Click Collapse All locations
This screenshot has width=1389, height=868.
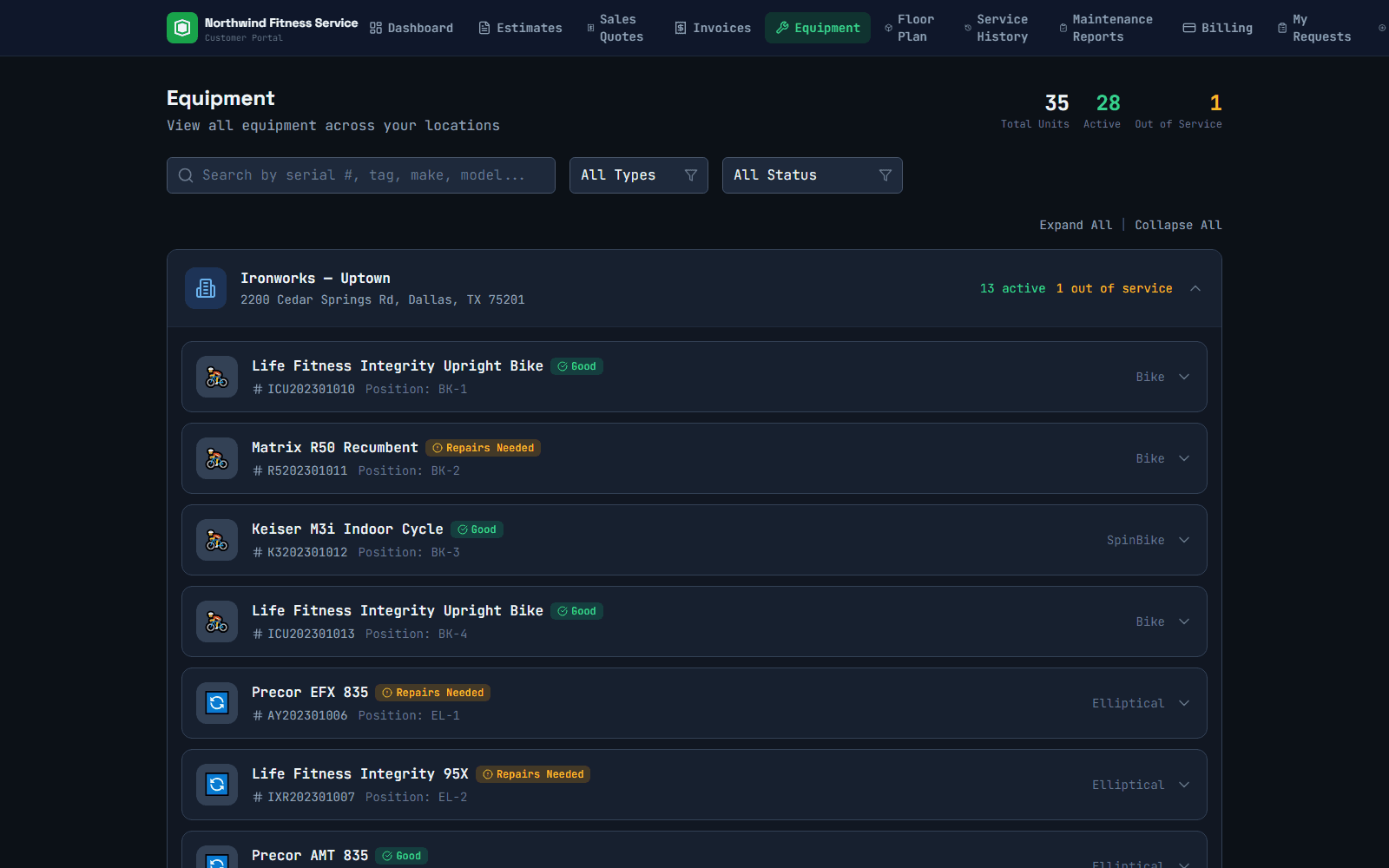click(x=1178, y=225)
